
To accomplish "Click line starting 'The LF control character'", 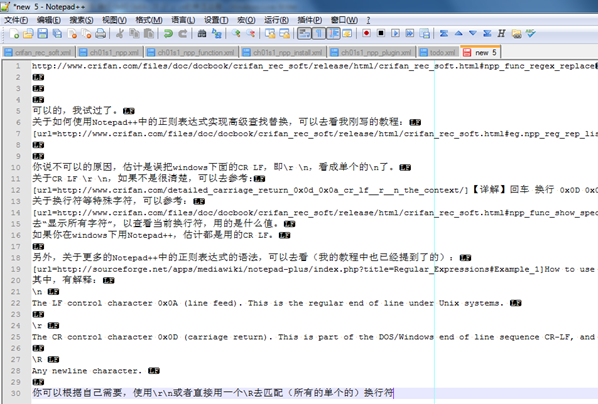I will pos(268,303).
